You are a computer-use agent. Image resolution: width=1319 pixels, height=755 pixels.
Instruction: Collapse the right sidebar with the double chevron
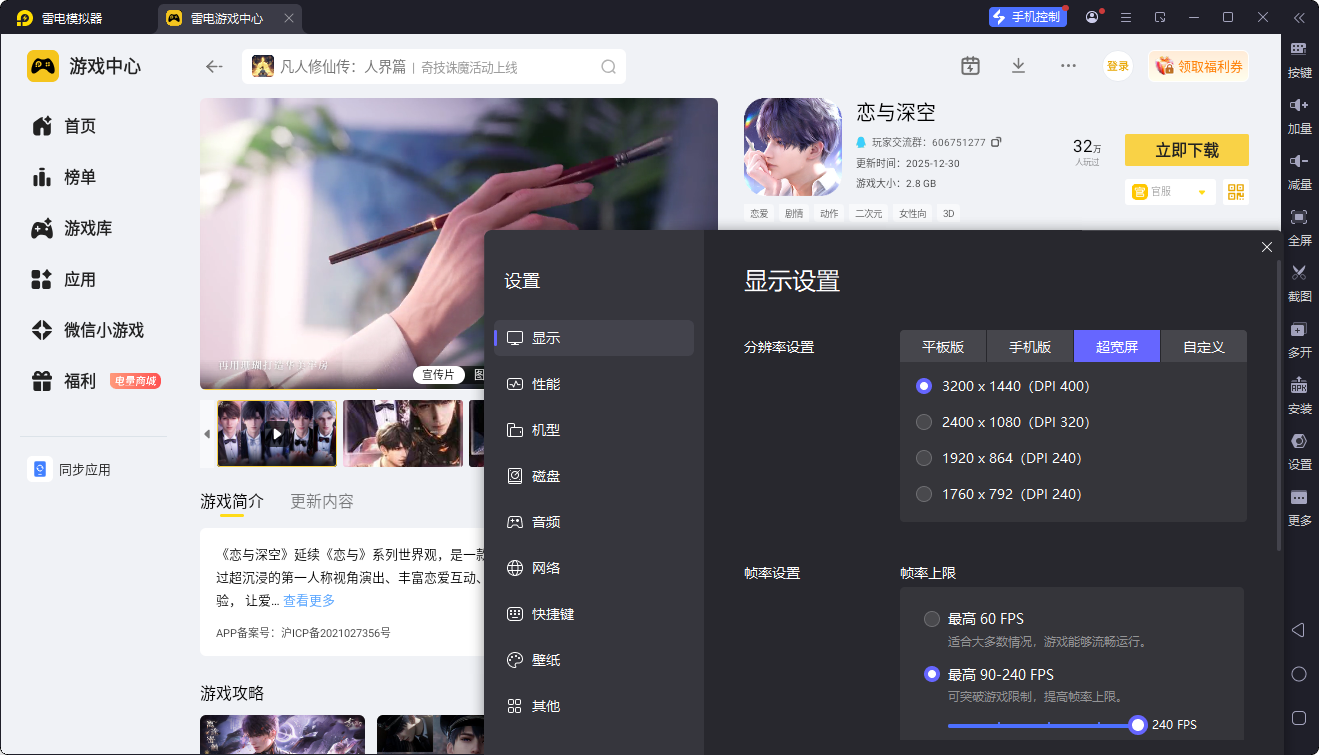tap(1299, 17)
